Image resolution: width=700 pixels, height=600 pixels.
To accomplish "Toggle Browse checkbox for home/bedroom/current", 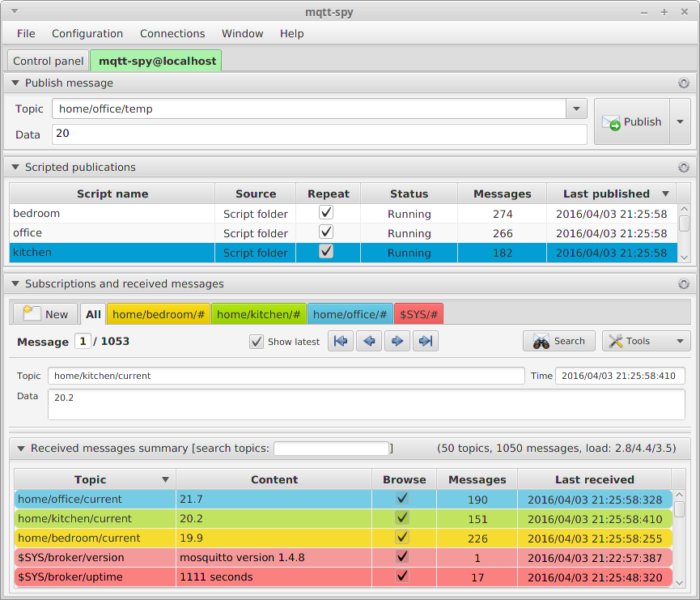I will pyautogui.click(x=402, y=537).
